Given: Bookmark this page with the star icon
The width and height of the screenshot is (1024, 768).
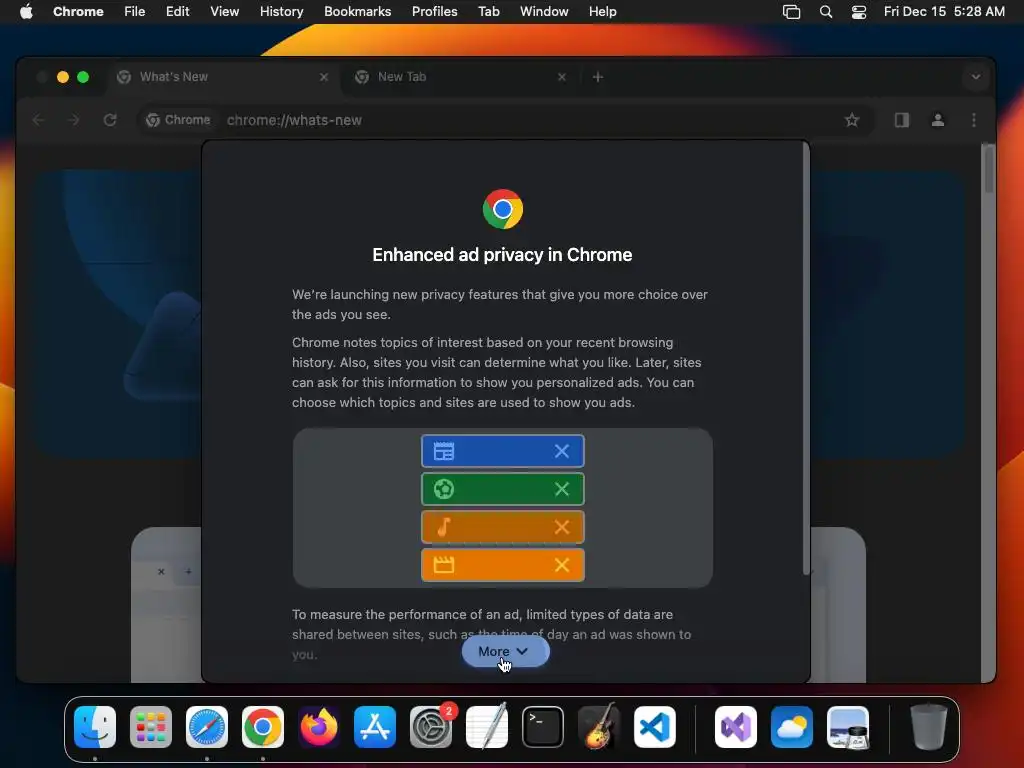Looking at the screenshot, I should tap(852, 120).
